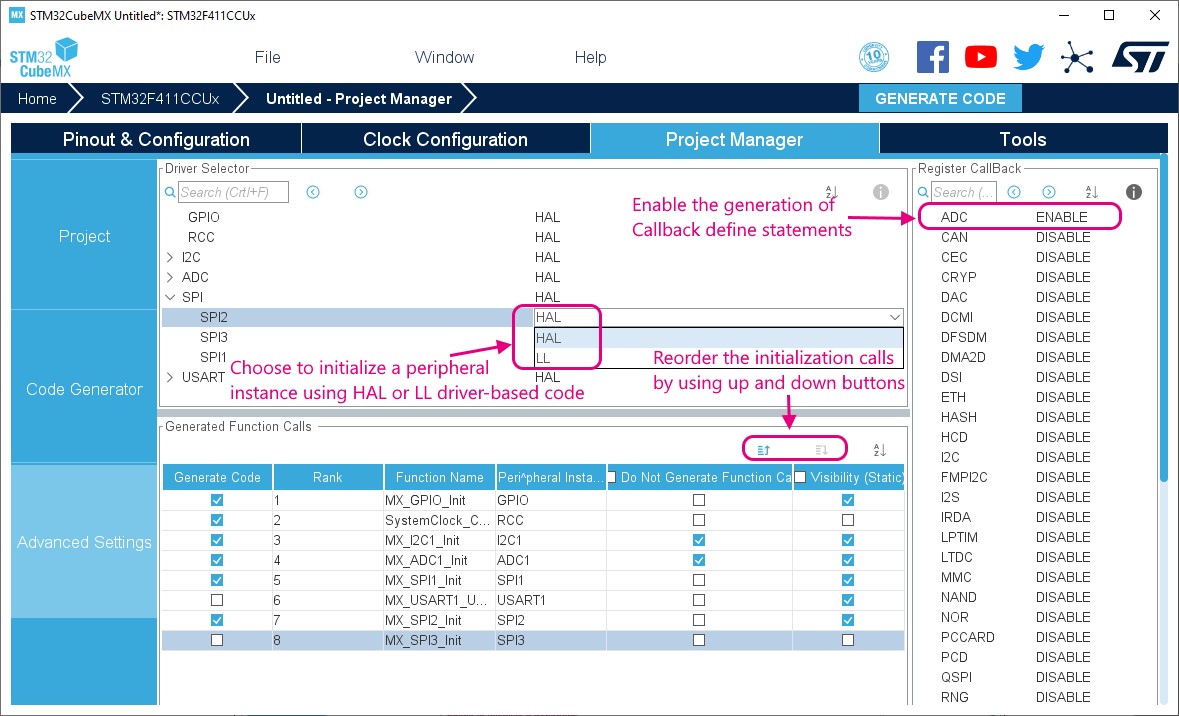Viewport: 1179px width, 716px height.
Task: Click the Function Name column header
Action: 440,477
